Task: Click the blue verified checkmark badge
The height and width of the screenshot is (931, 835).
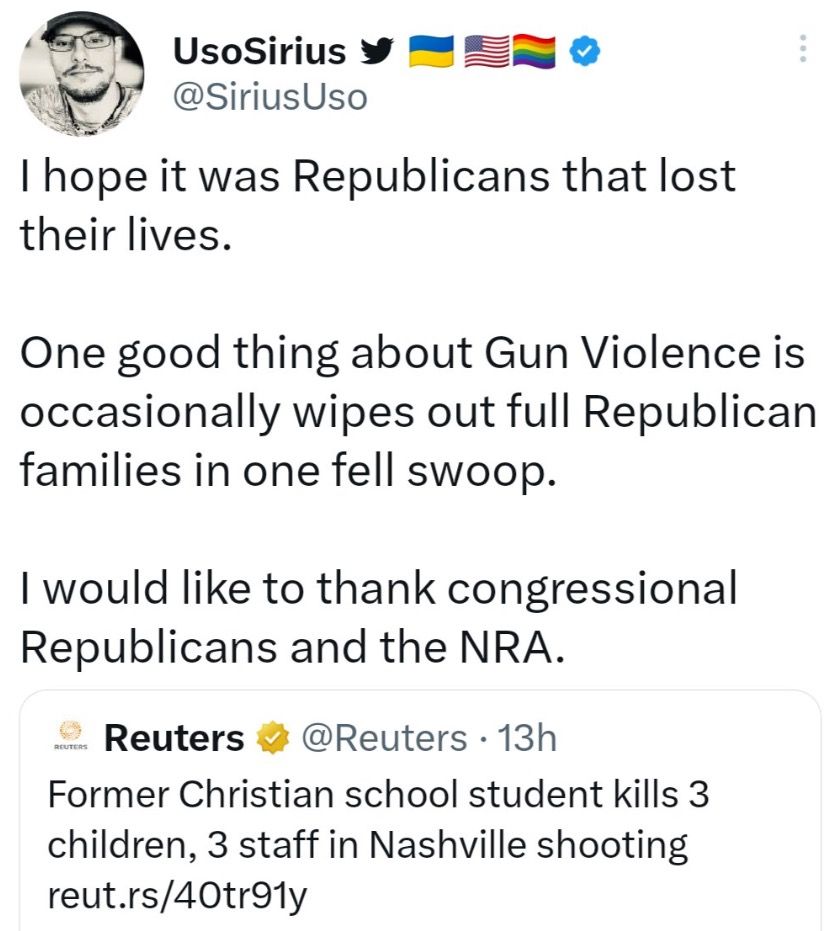Action: 585,50
